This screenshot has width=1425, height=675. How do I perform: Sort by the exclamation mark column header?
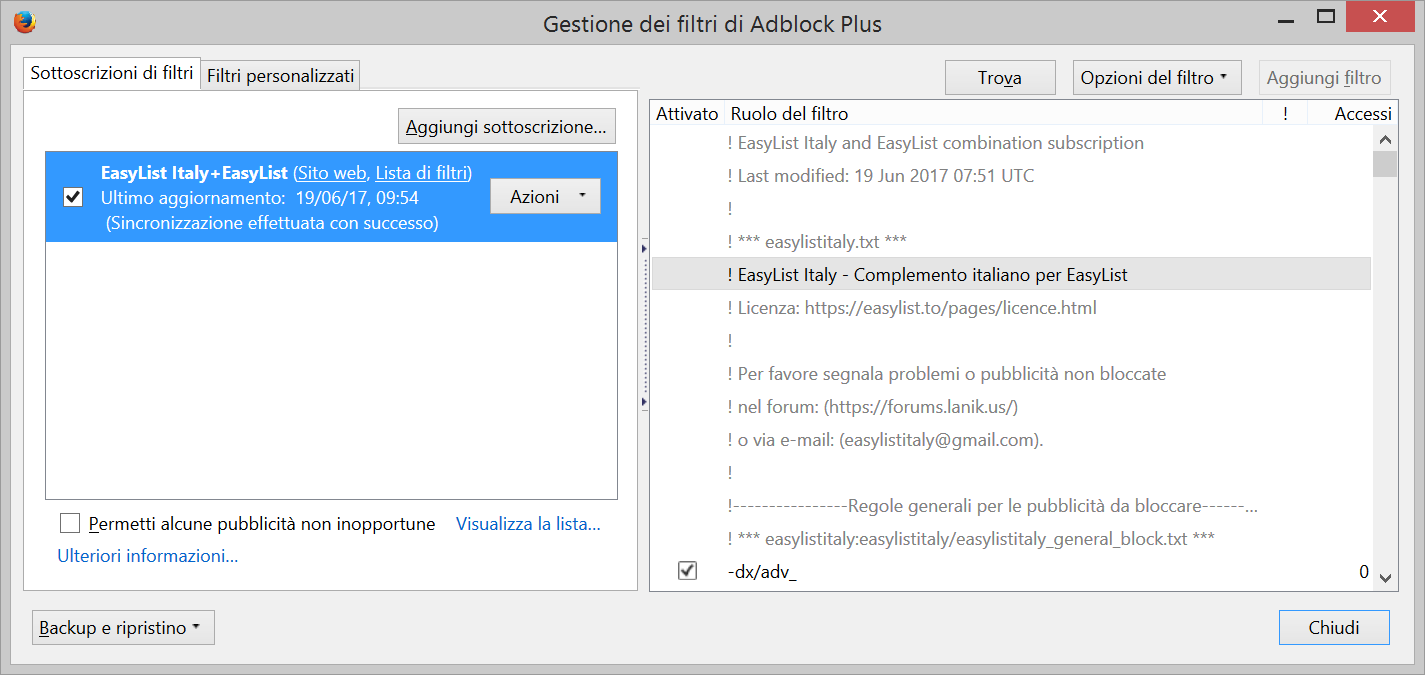1285,114
